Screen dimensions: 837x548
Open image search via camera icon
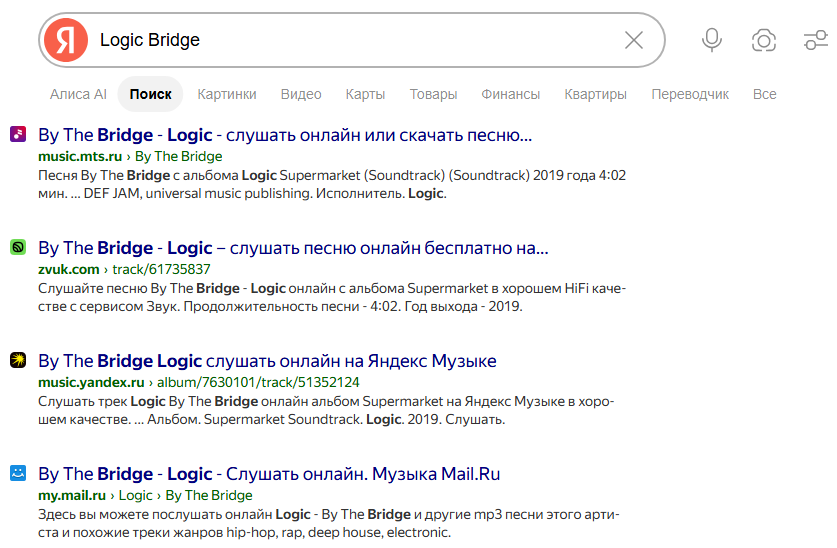763,40
